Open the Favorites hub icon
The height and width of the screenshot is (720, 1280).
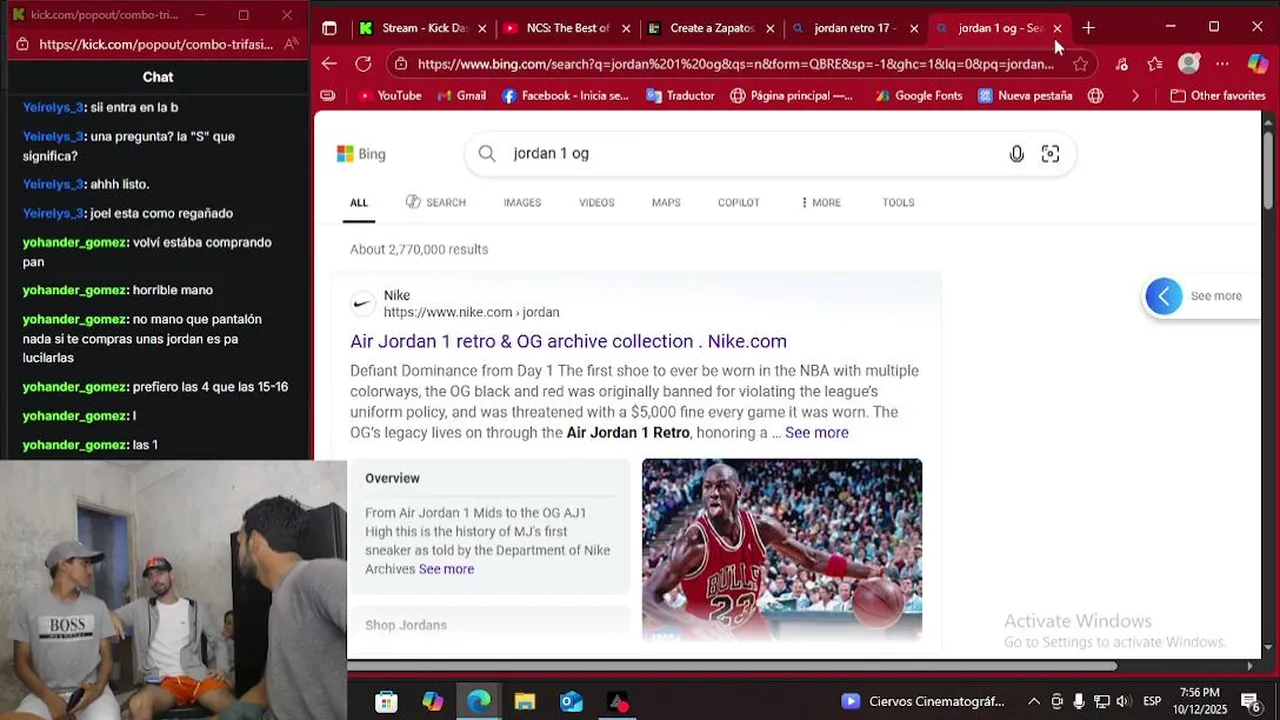click(x=1155, y=64)
